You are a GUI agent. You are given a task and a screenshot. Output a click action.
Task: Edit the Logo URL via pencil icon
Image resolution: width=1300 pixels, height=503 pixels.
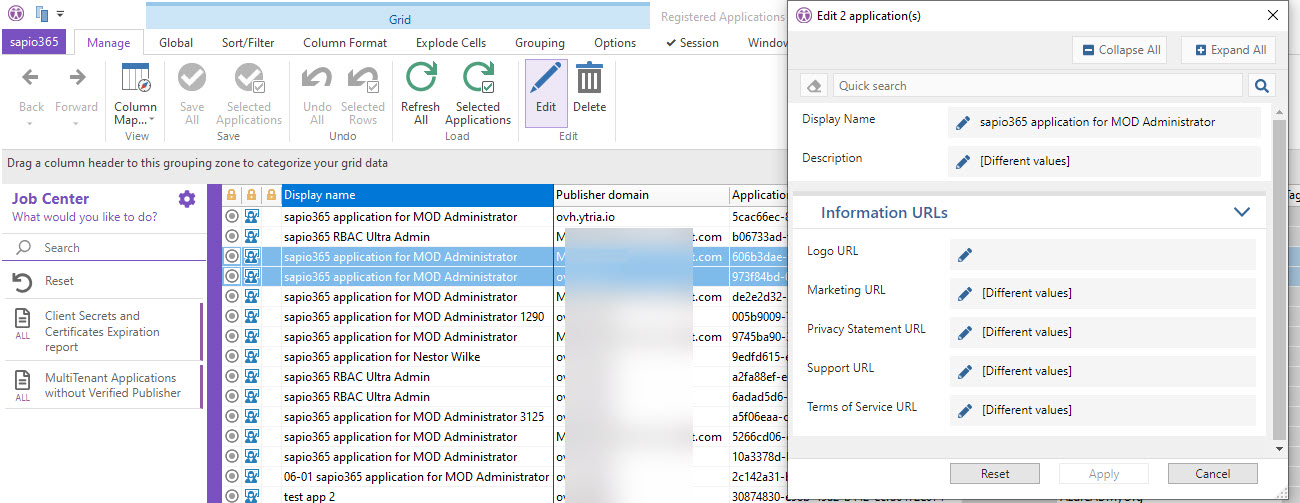965,255
